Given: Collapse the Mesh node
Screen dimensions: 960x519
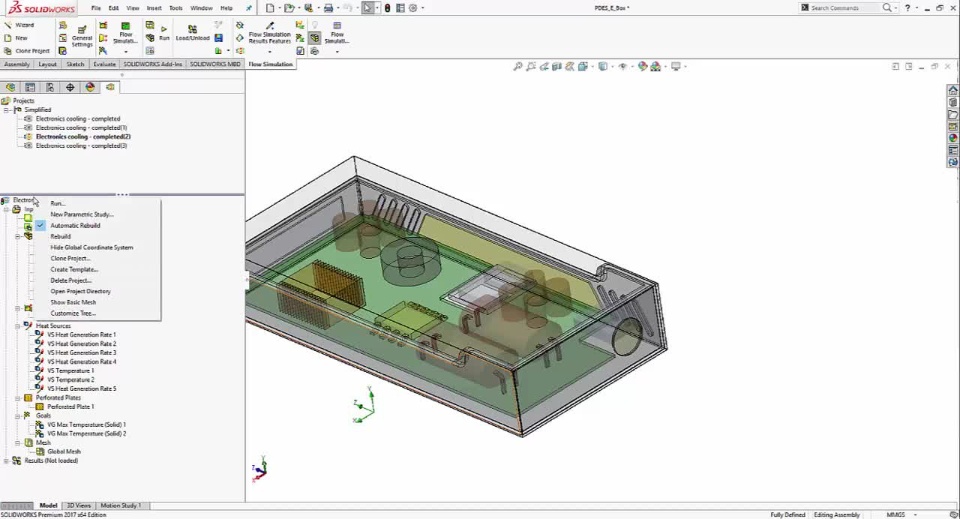Looking at the screenshot, I should click(x=18, y=442).
